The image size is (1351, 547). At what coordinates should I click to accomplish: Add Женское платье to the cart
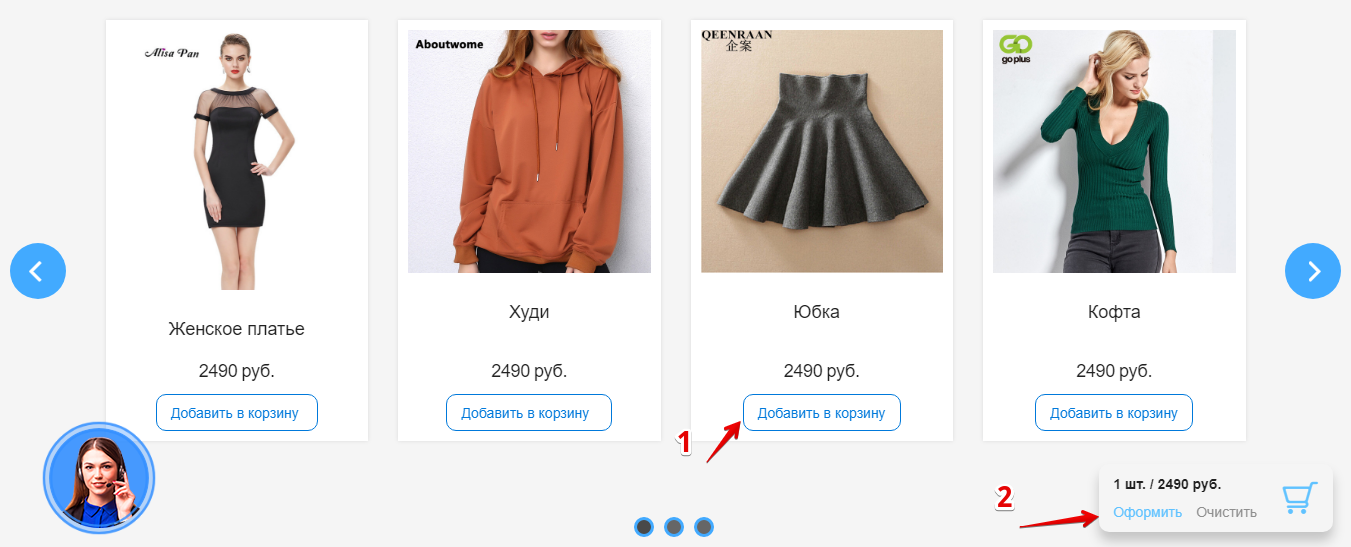click(236, 413)
